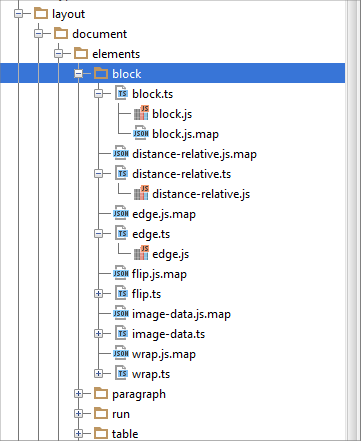Click the JS icon of distance-relative.js
The image size is (361, 441).
(x=141, y=193)
